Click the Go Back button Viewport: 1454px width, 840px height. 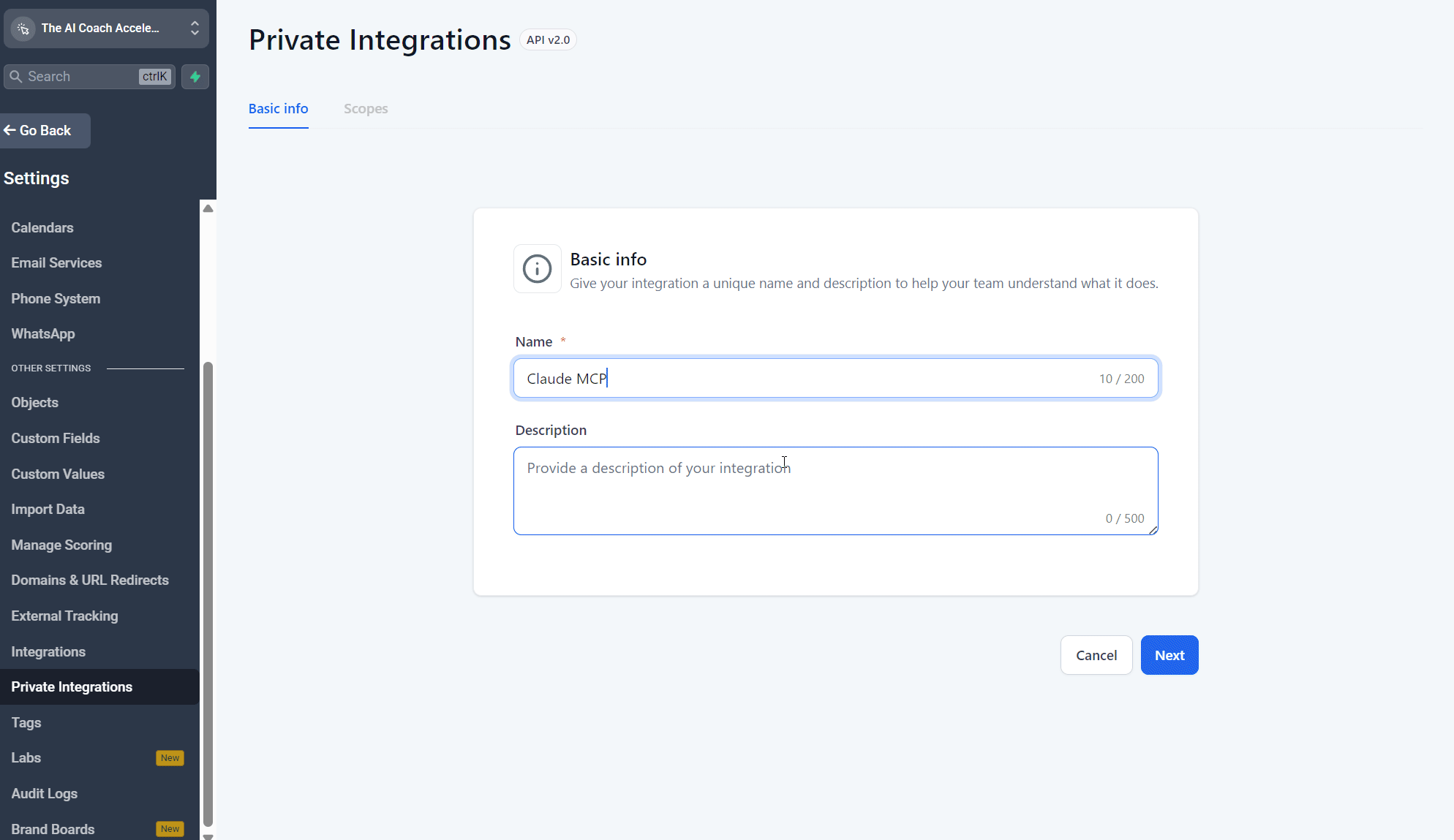[x=45, y=131]
